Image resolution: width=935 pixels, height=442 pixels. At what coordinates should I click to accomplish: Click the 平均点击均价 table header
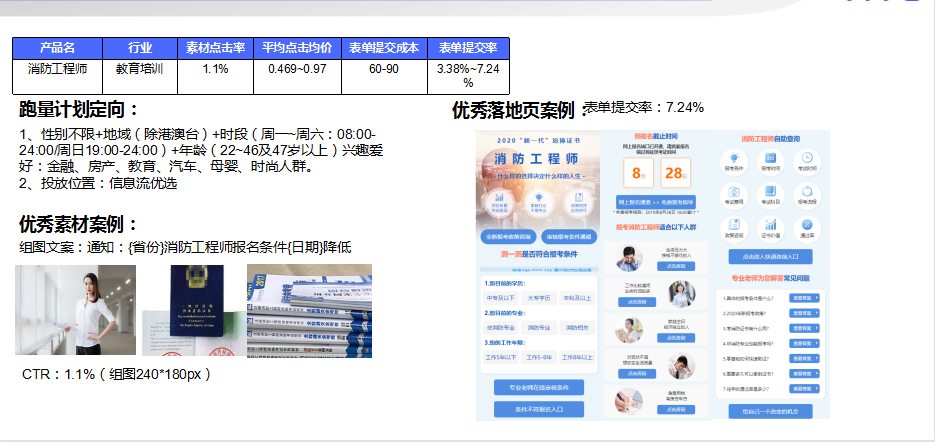click(298, 48)
